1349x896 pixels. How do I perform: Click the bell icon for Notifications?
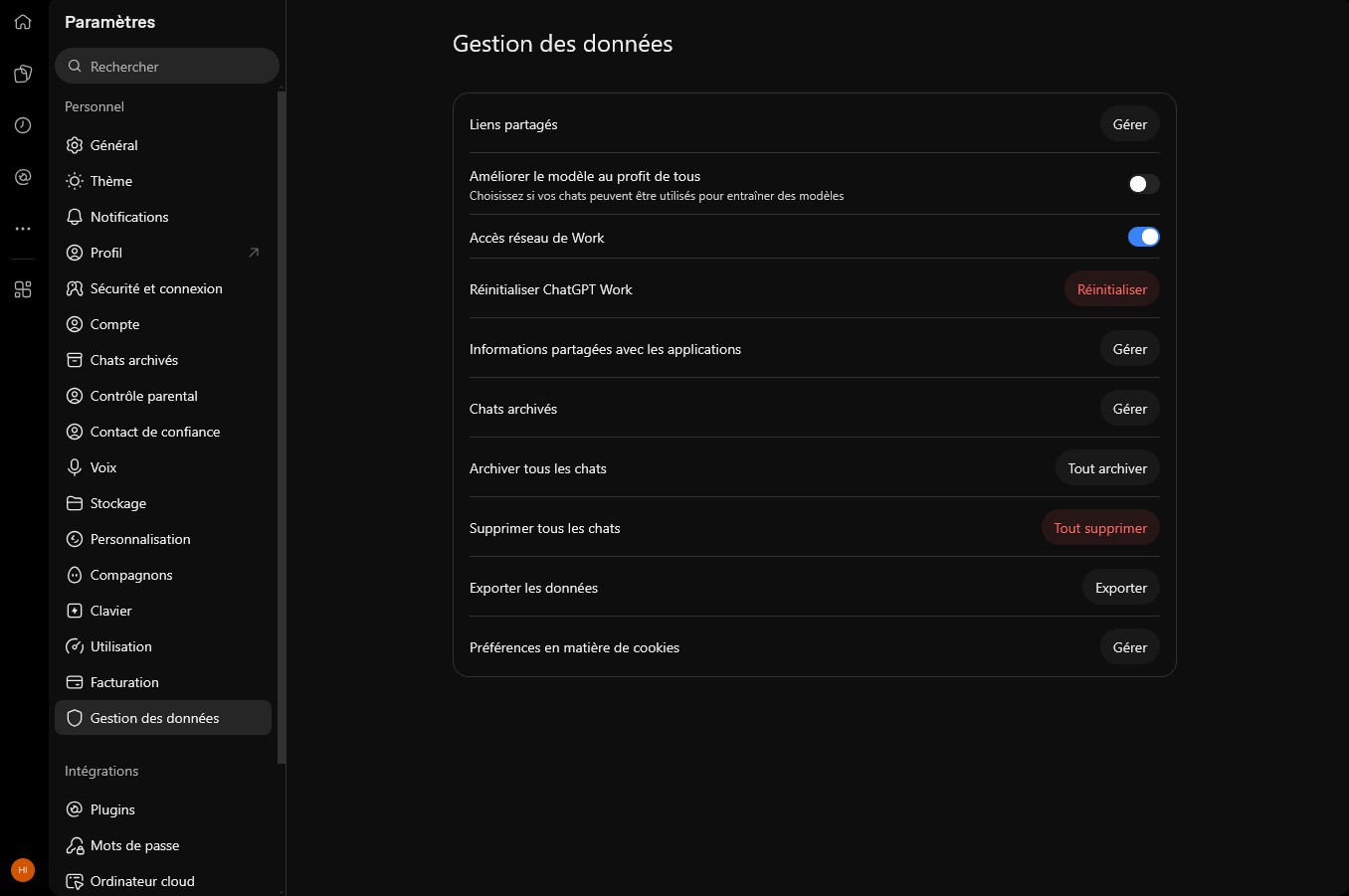coord(75,217)
